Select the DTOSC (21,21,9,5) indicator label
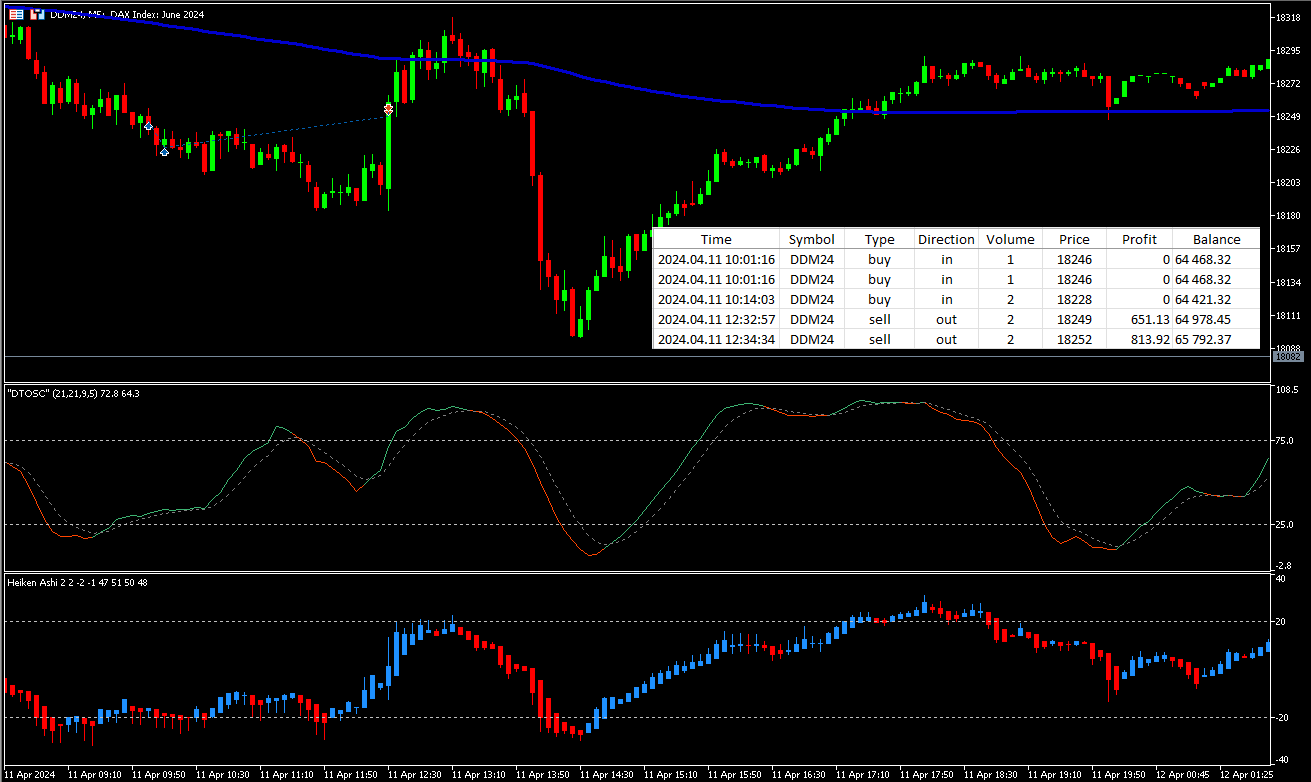 pos(73,394)
